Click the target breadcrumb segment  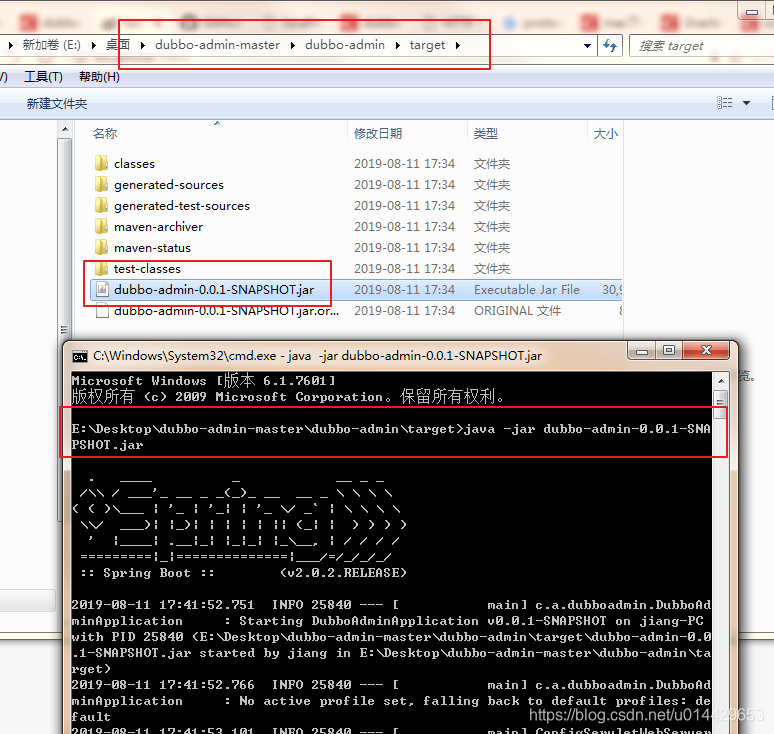[x=427, y=45]
